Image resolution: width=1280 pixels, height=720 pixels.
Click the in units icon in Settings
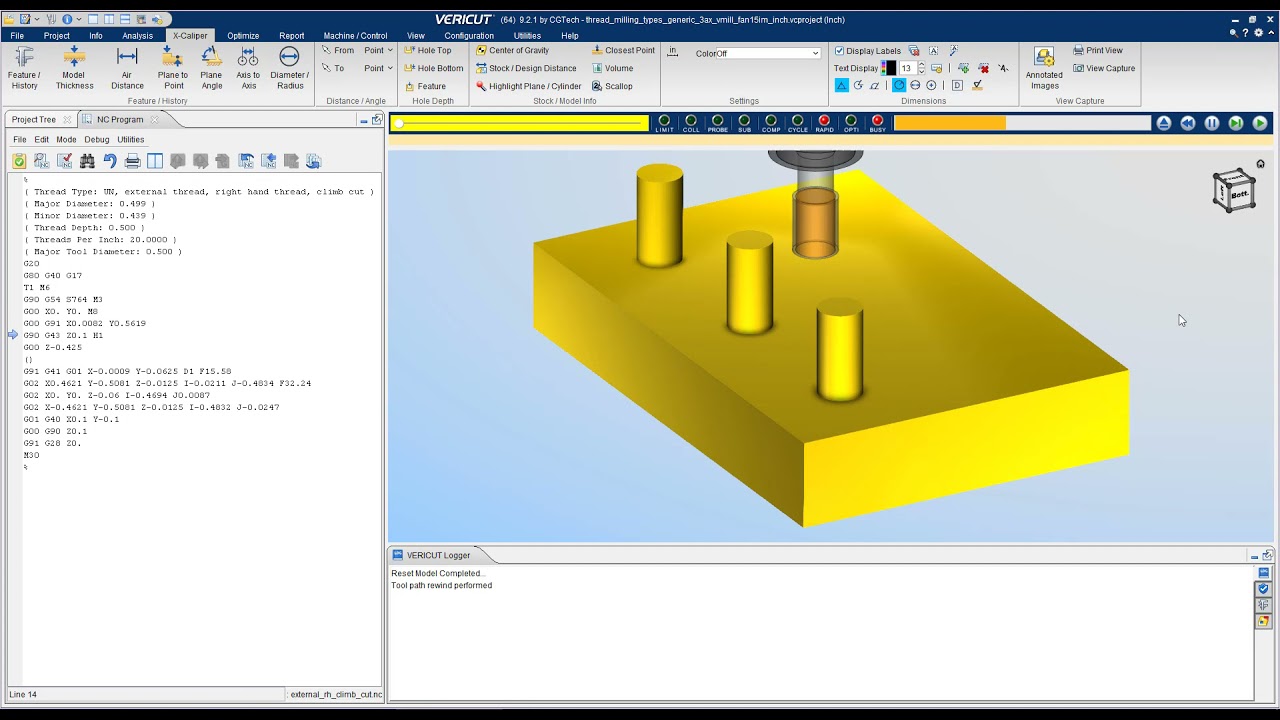(x=672, y=52)
